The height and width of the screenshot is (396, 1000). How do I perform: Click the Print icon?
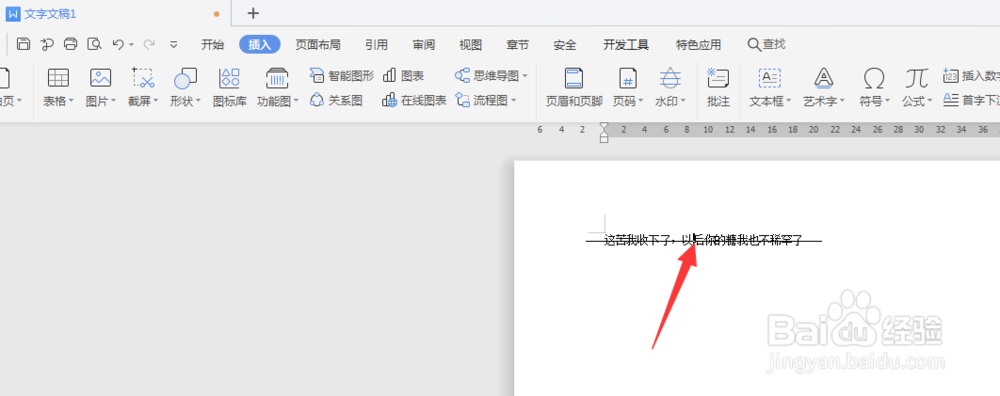pos(71,44)
